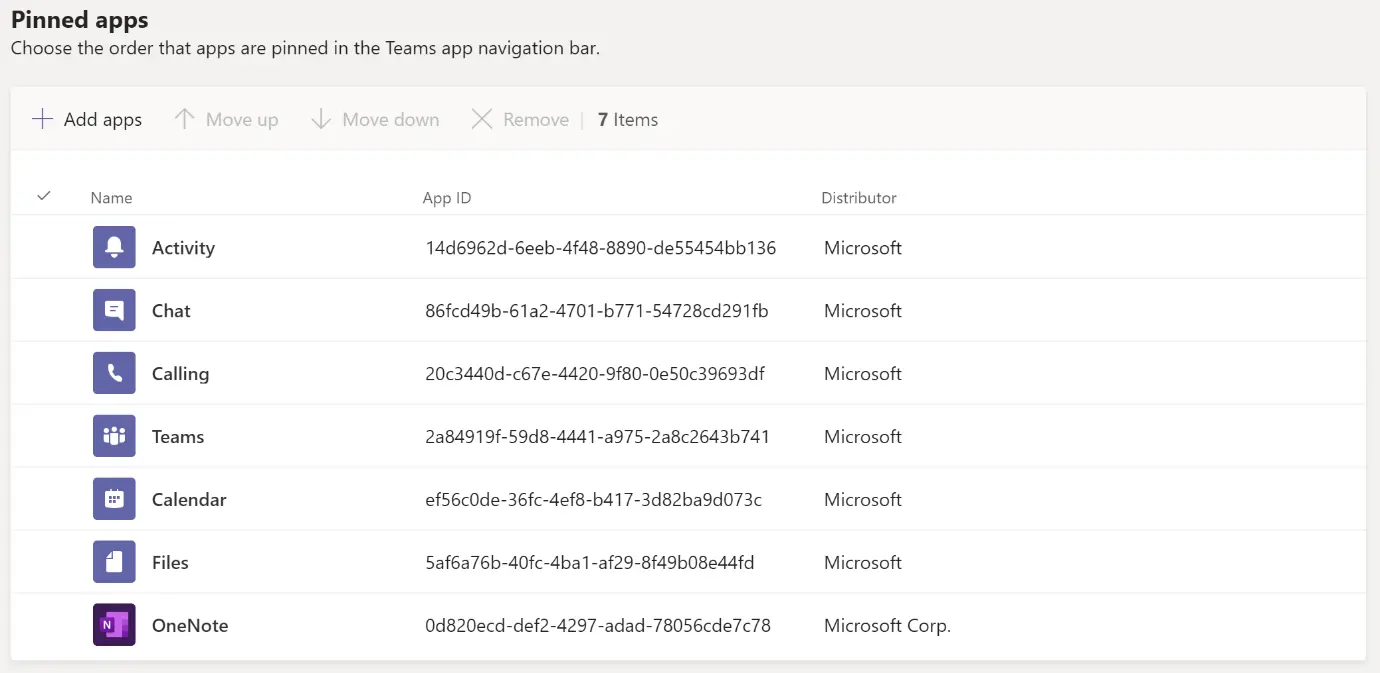
Task: Click App ID 86fcd49b-61a2-4701-b771-54728cd291fb
Action: point(597,311)
